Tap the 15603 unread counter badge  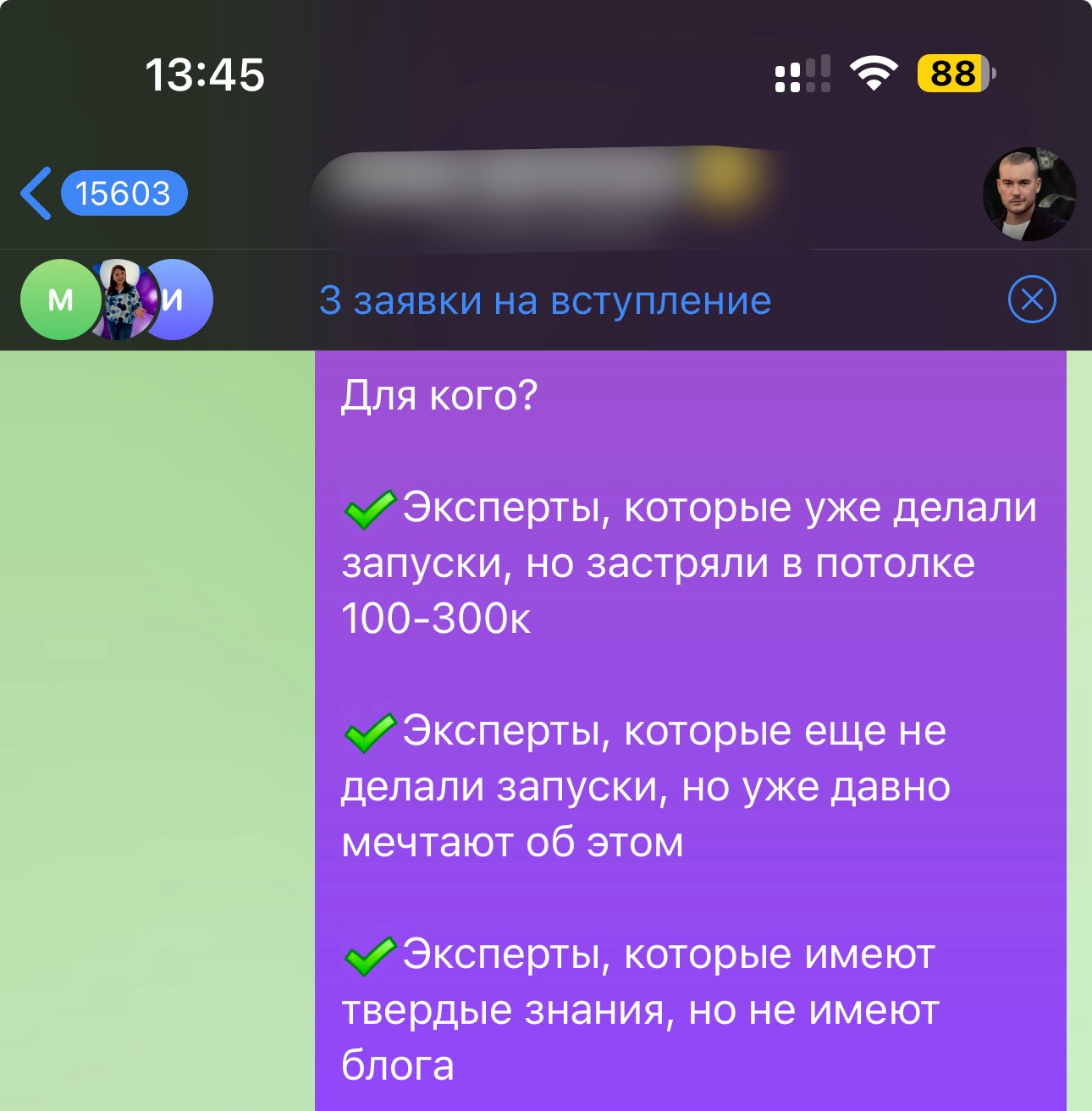pos(124,194)
